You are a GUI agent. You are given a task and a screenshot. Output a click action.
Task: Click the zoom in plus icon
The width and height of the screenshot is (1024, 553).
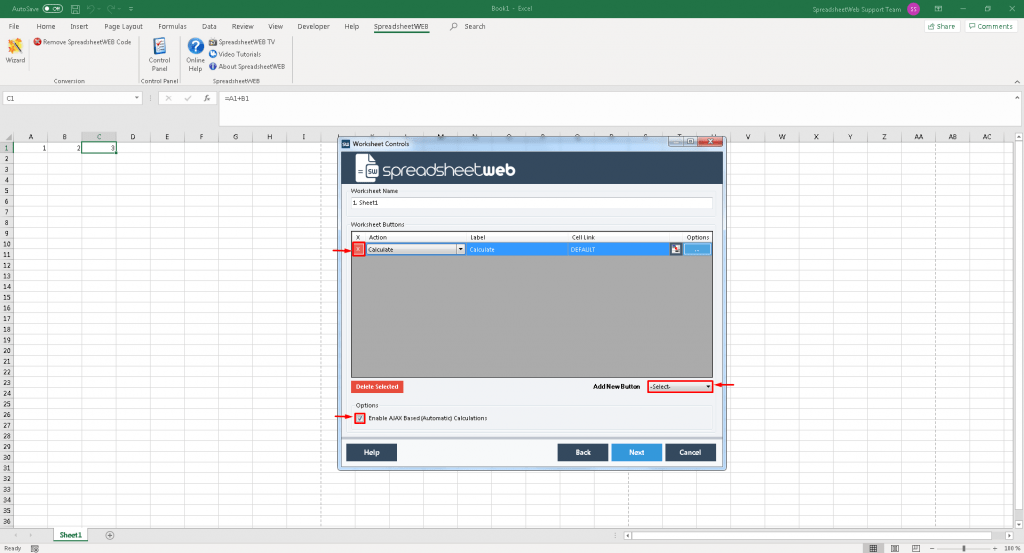pos(995,548)
